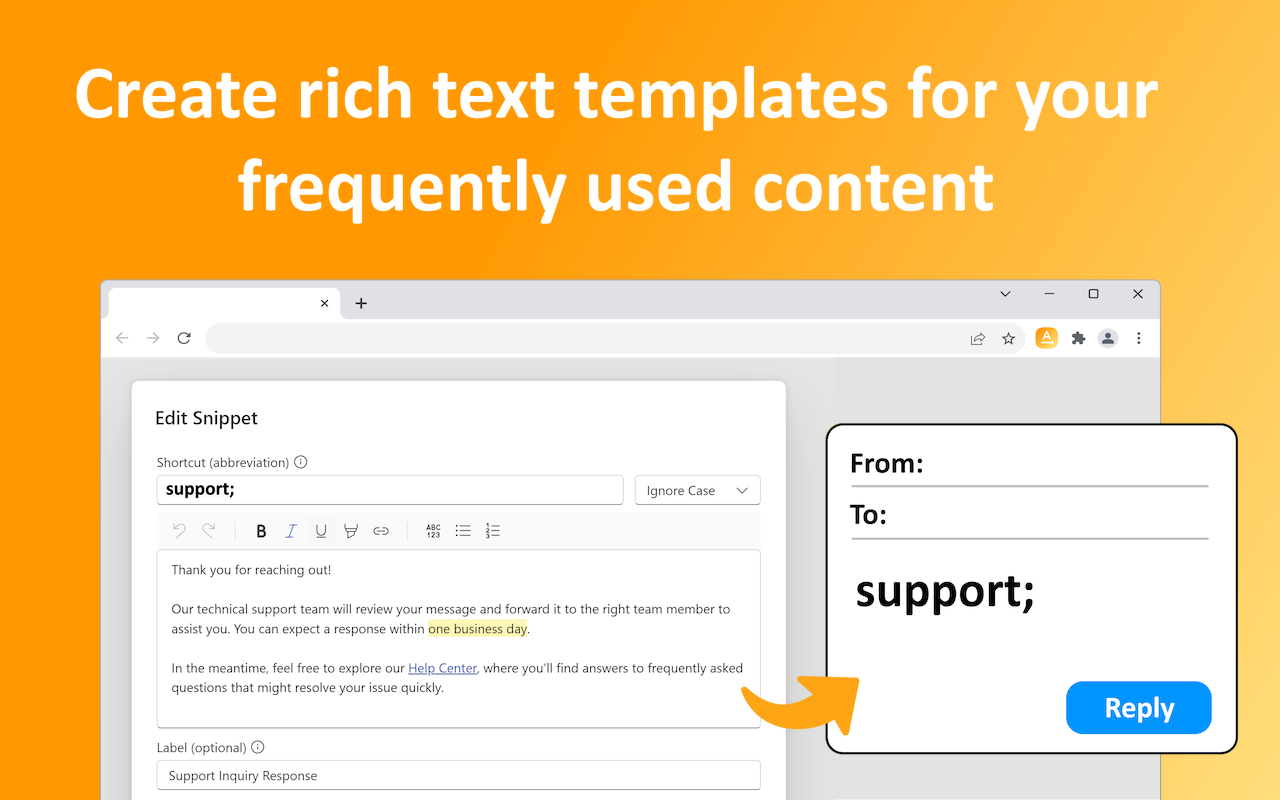1280x800 pixels.
Task: Click the highlighted text one business day
Action: pyautogui.click(x=478, y=629)
